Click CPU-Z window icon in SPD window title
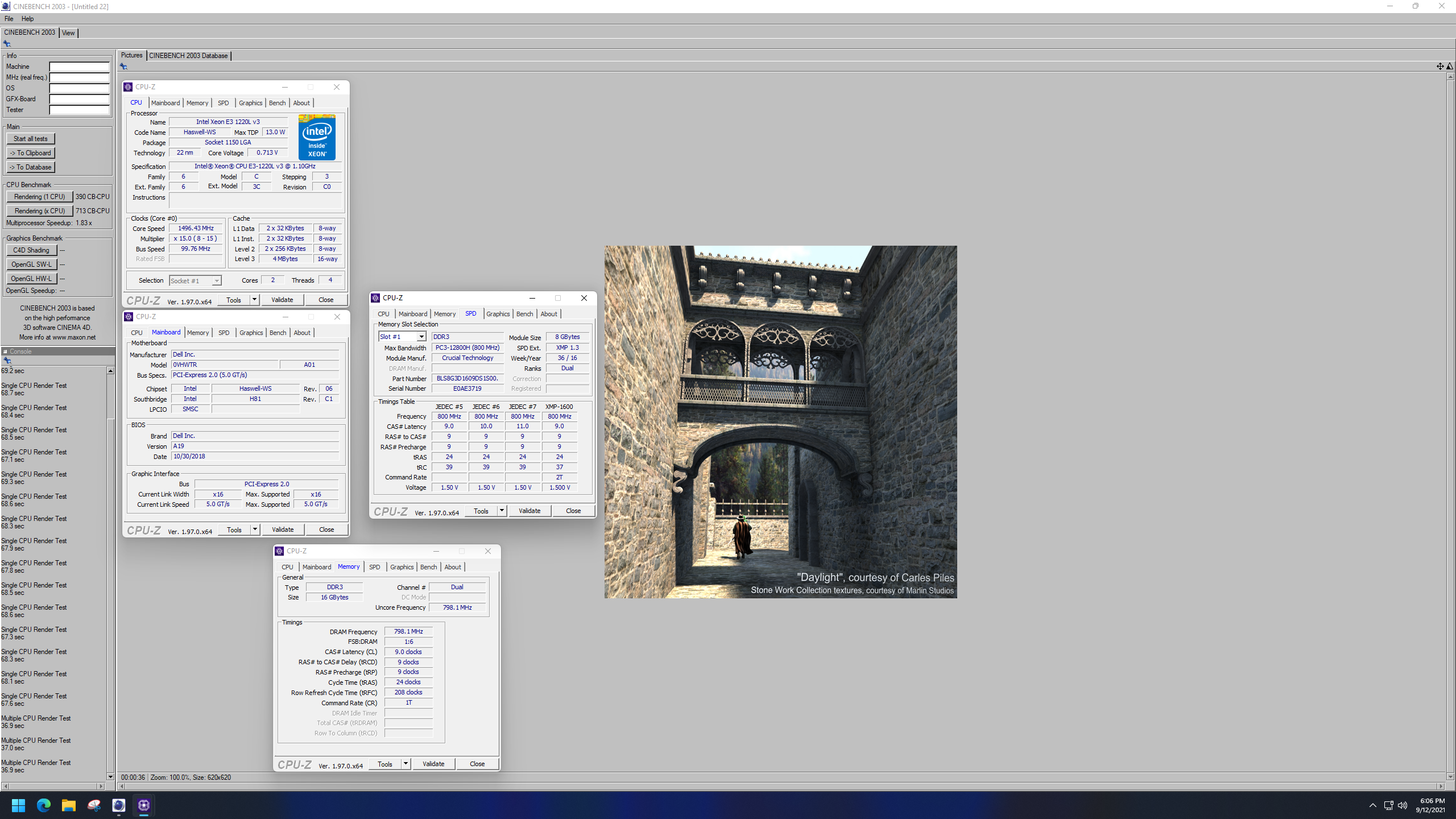This screenshot has height=819, width=1456. coord(375,298)
